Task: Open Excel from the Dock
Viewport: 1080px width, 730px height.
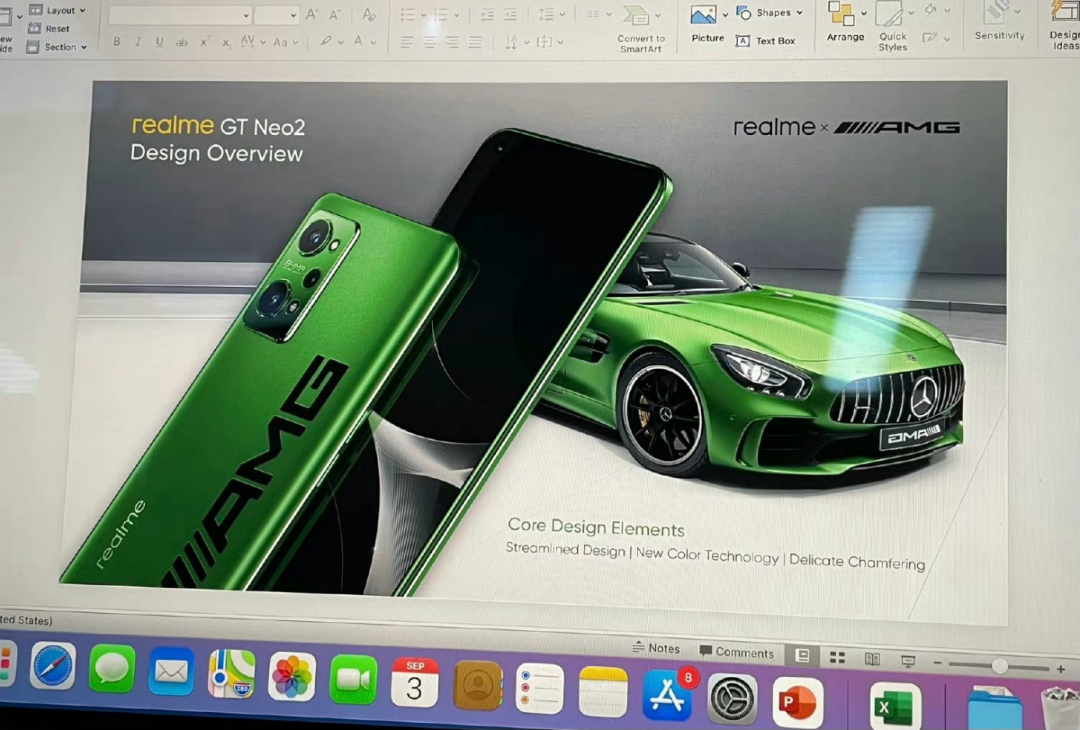Action: (895, 706)
